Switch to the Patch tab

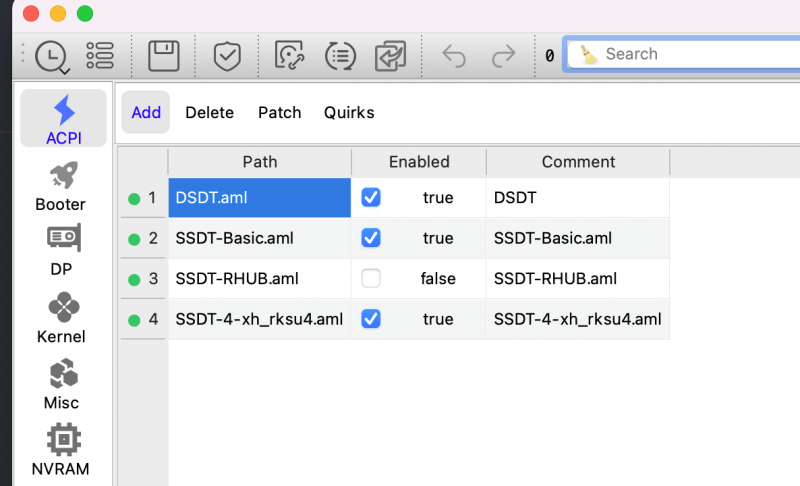[280, 113]
